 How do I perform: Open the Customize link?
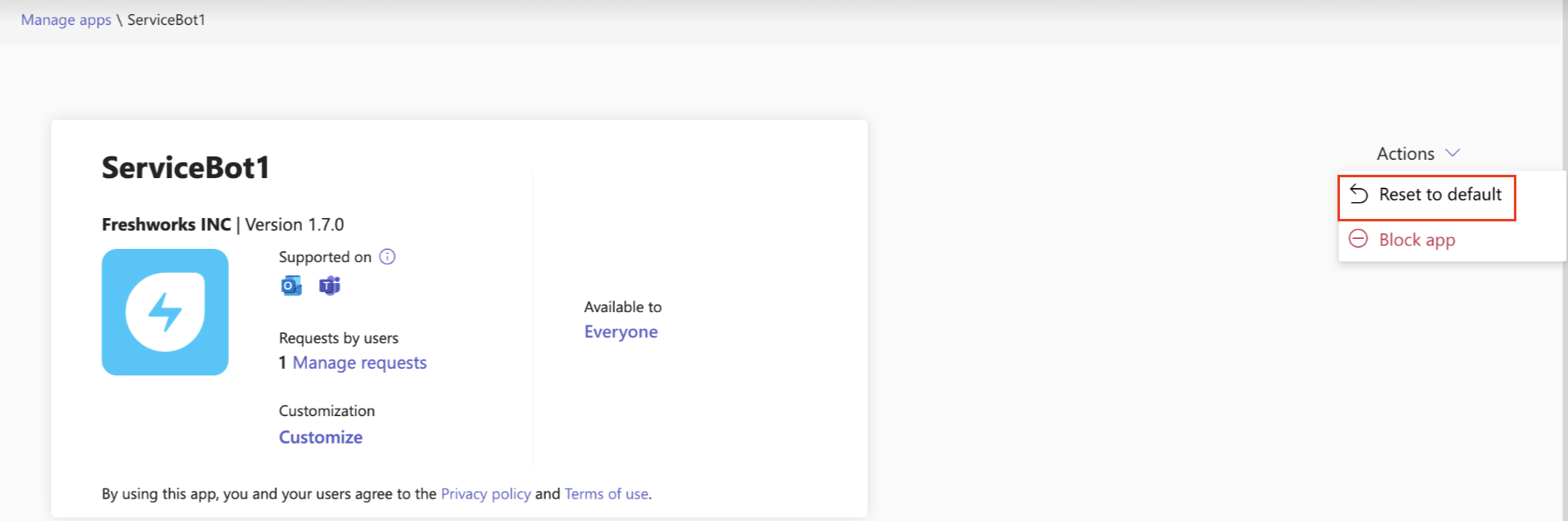[x=320, y=437]
